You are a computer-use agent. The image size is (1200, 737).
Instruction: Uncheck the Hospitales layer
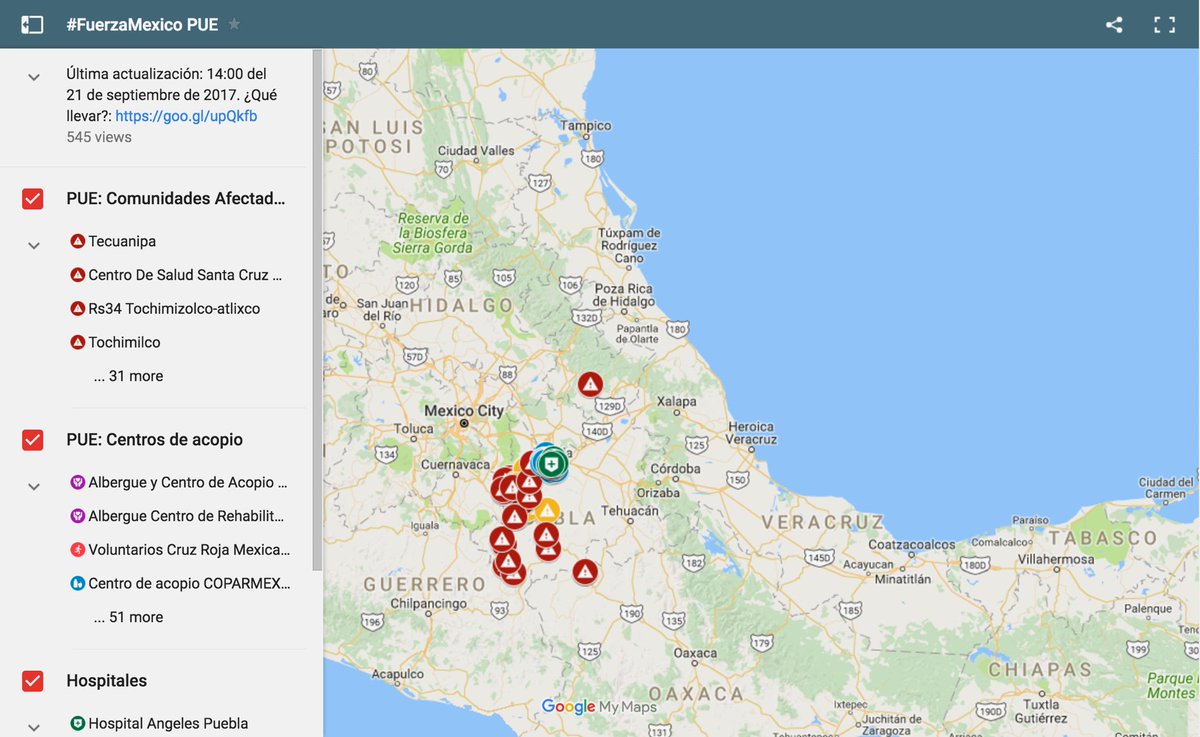pyautogui.click(x=32, y=681)
